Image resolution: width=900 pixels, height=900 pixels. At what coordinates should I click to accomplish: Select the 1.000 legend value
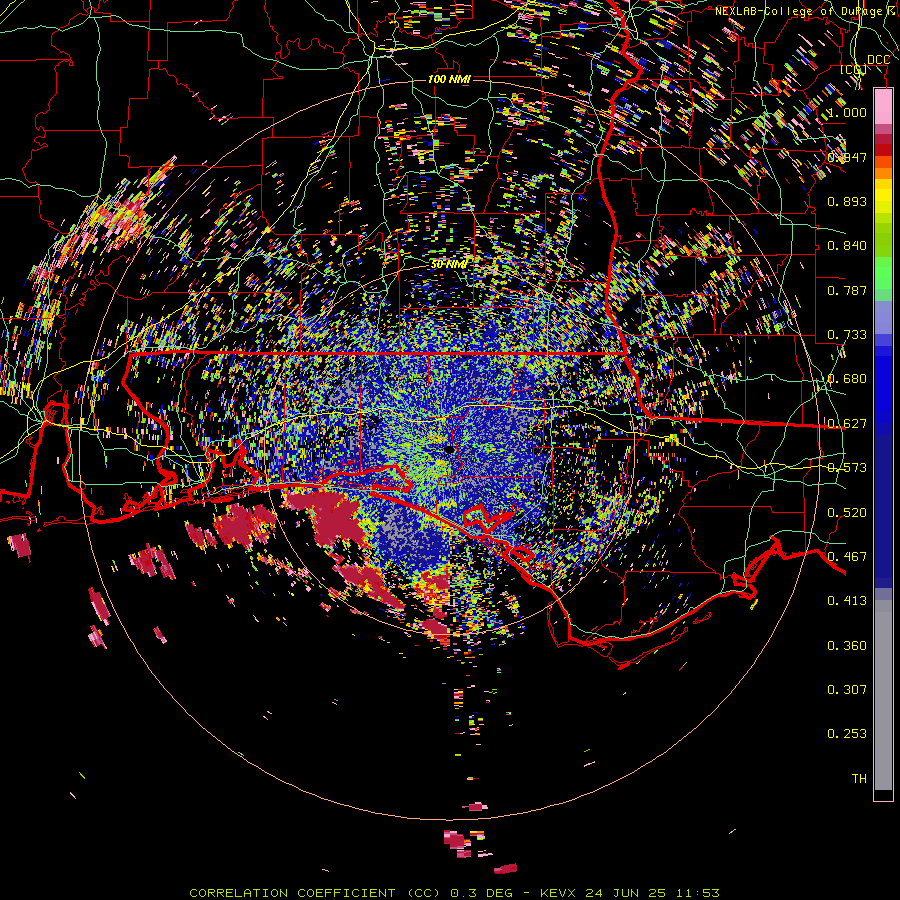click(847, 112)
